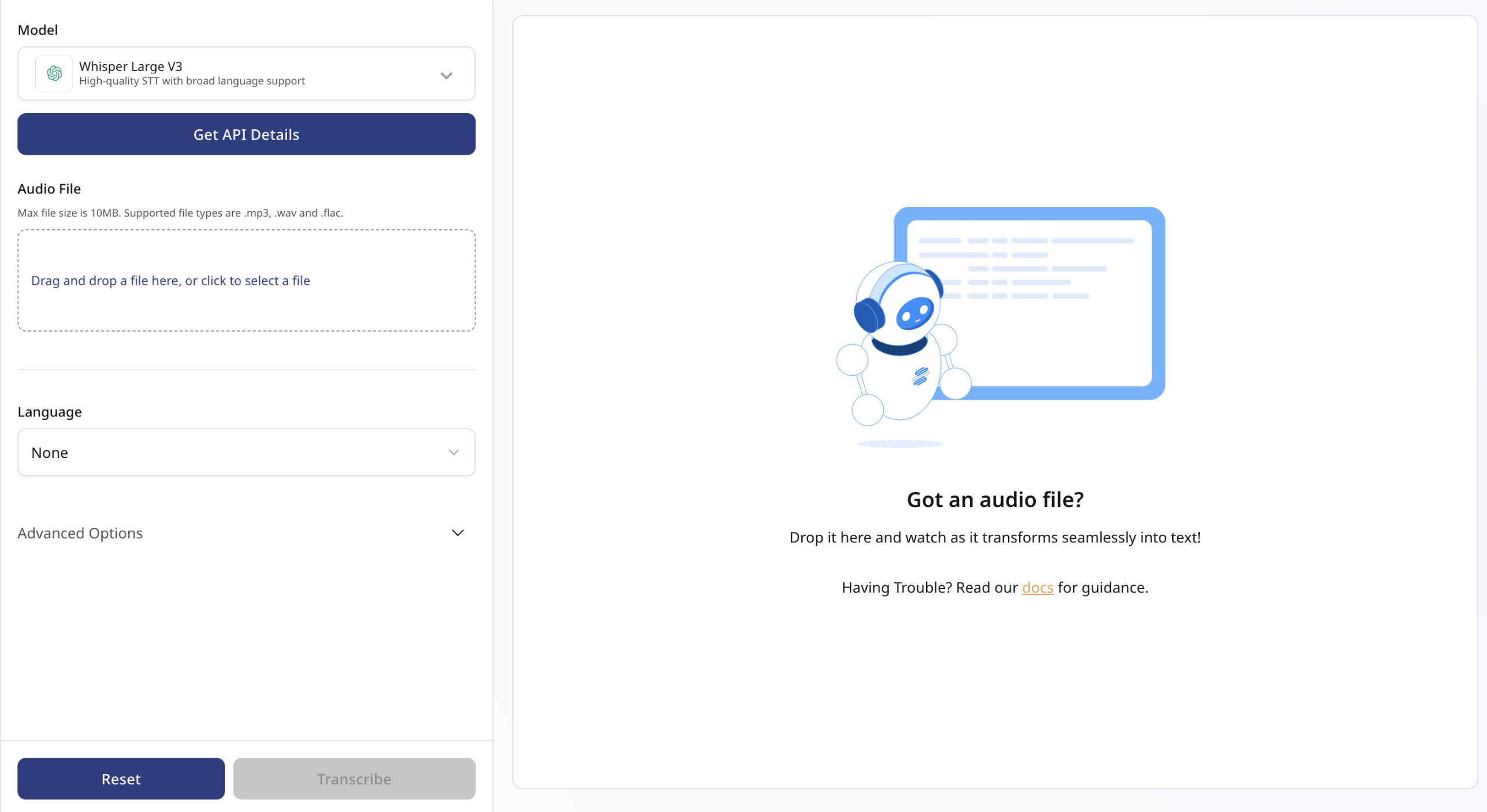Click the OpenAI logo icon beside Whisper Large V3
The height and width of the screenshot is (812, 1487).
54,73
